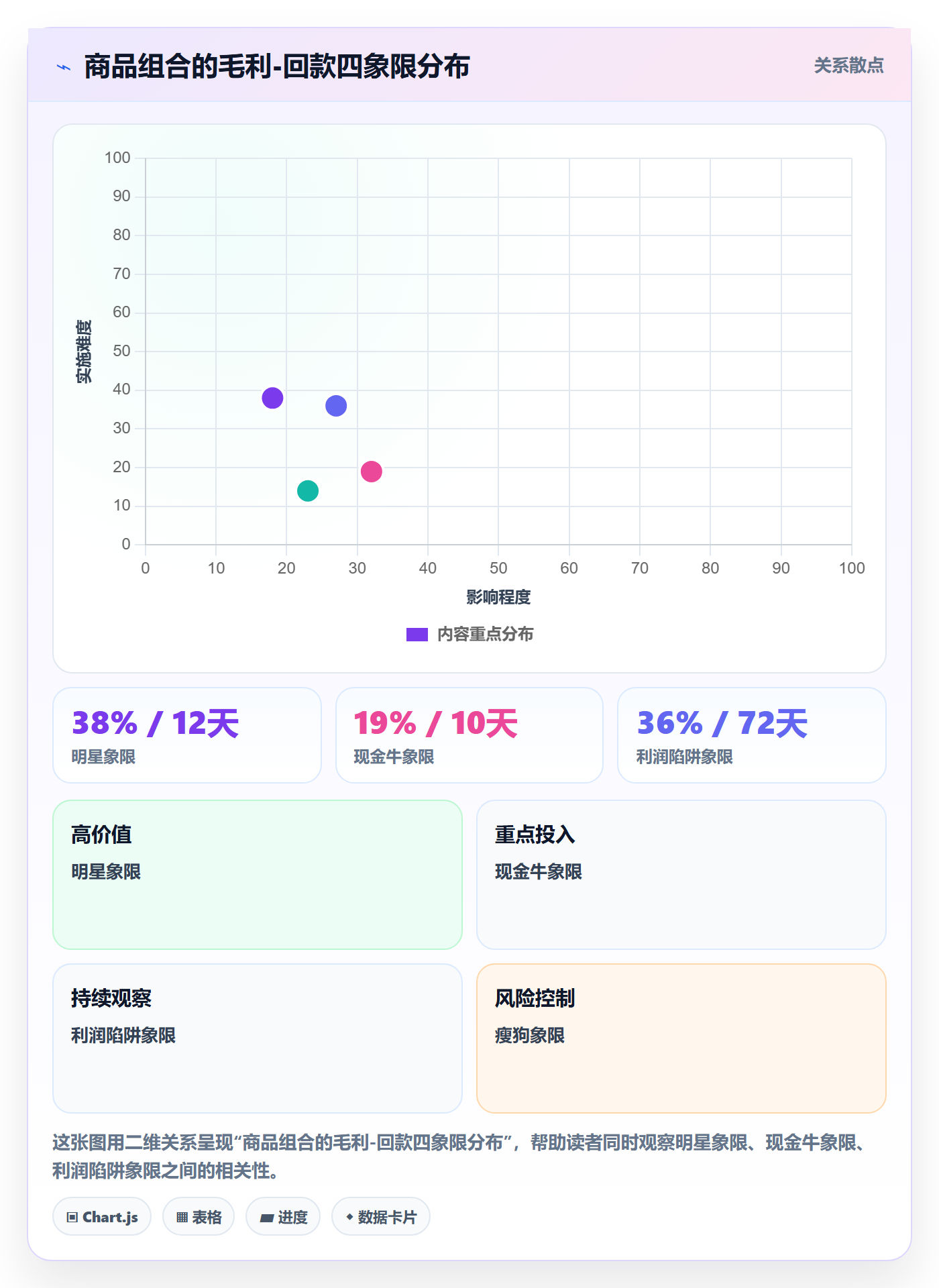Click the 影响程度 x-axis title

(498, 597)
